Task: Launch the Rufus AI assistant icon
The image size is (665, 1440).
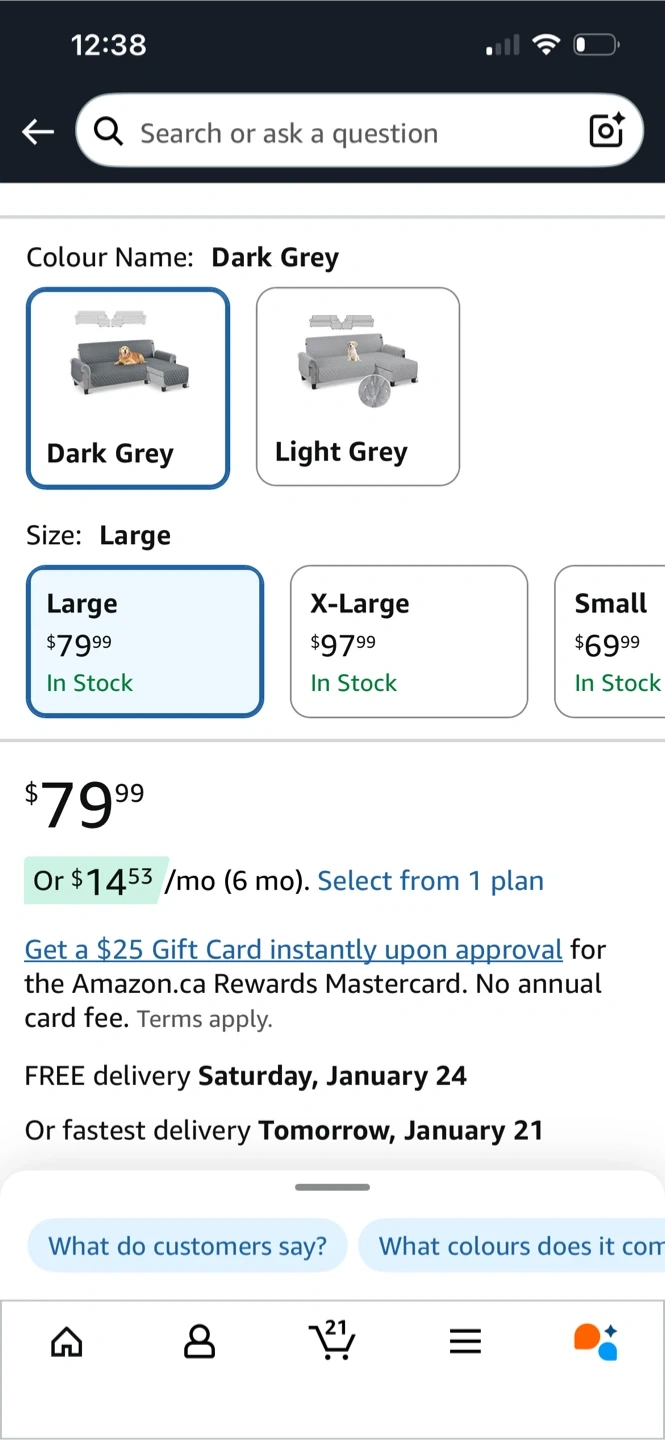Action: pyautogui.click(x=596, y=1341)
